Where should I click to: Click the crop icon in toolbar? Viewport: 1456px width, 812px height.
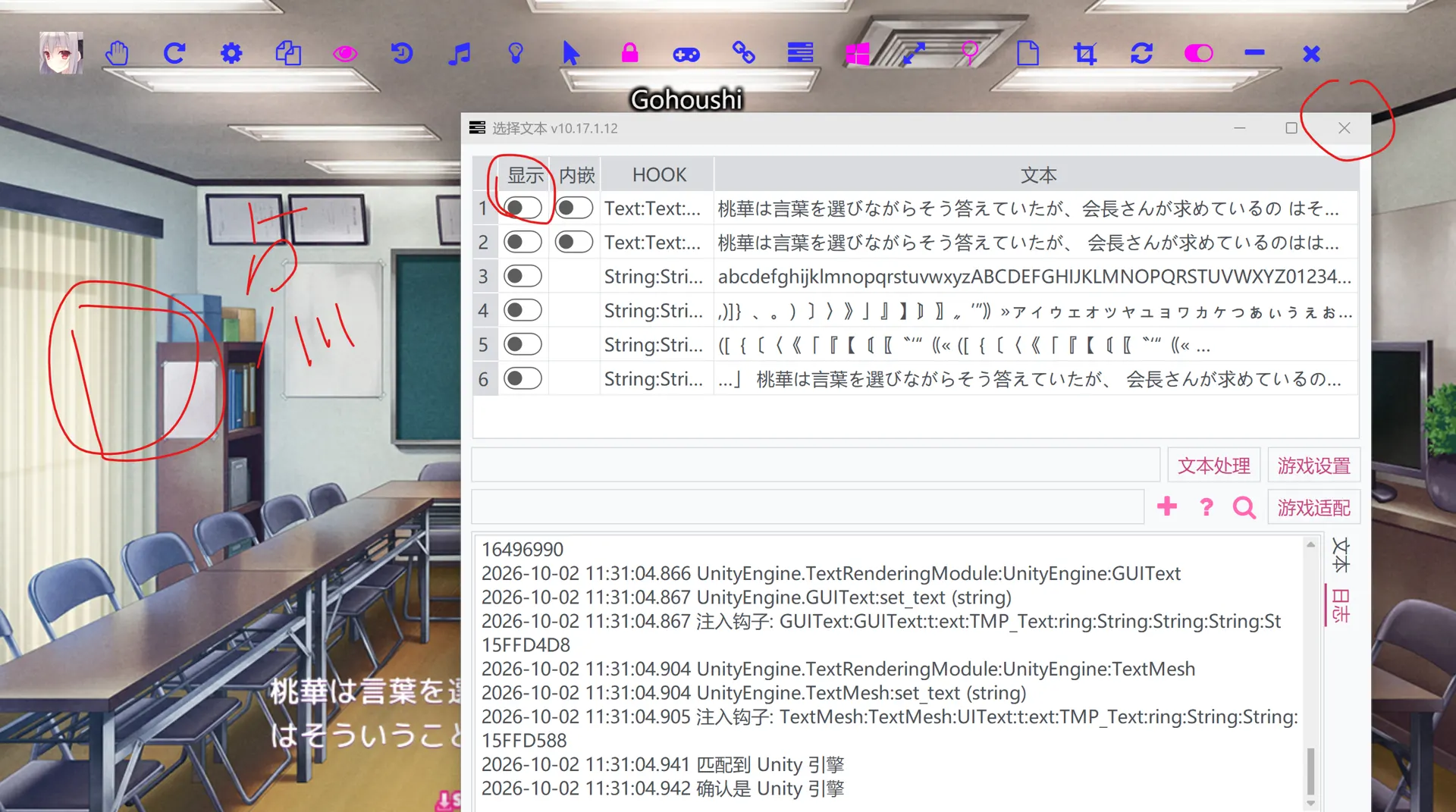(x=1085, y=54)
